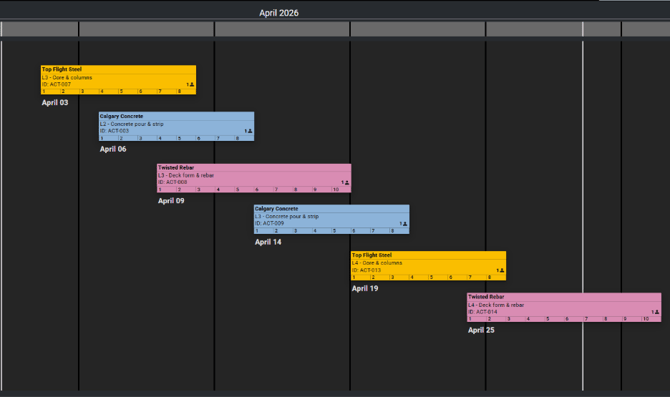Click the April 19 start date label
This screenshot has height=397, width=670.
tap(365, 289)
